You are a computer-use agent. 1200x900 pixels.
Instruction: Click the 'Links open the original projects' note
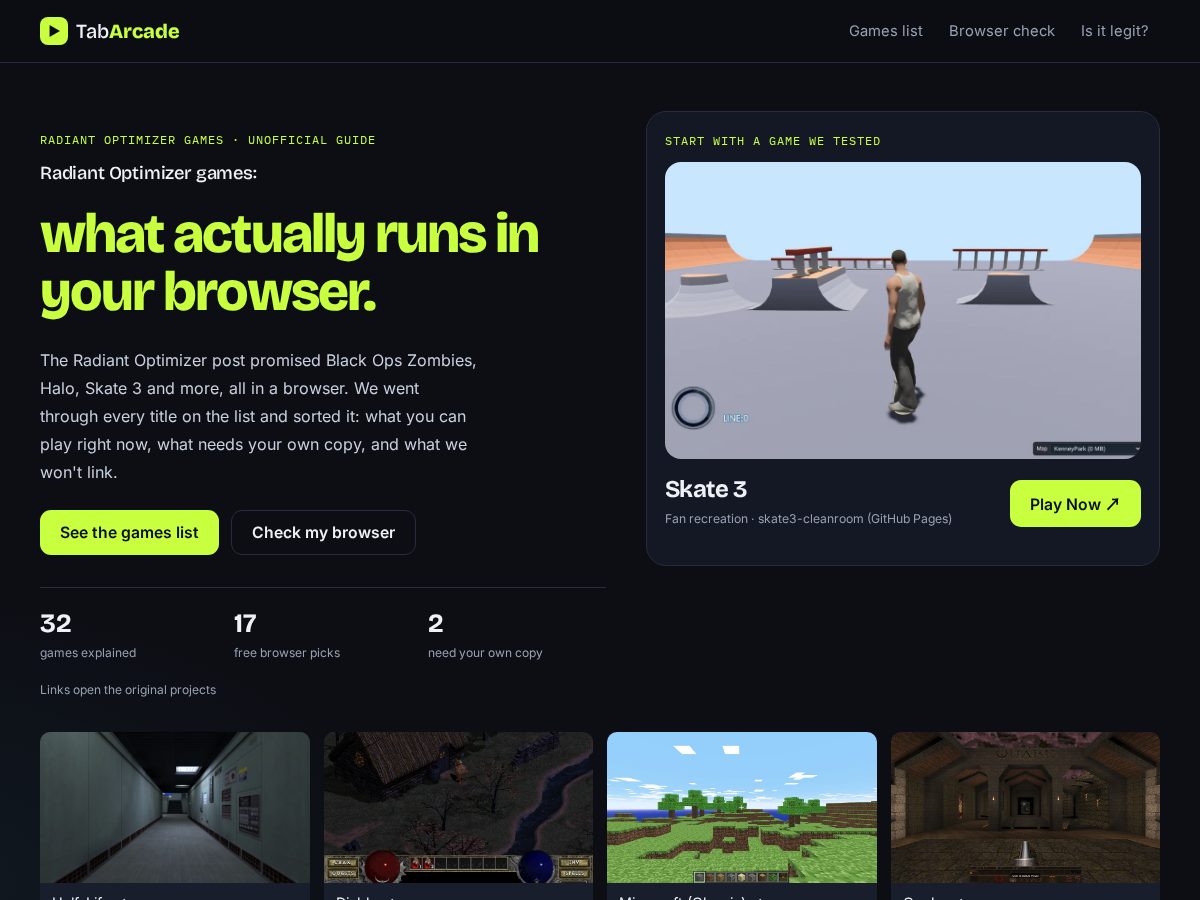(x=128, y=690)
